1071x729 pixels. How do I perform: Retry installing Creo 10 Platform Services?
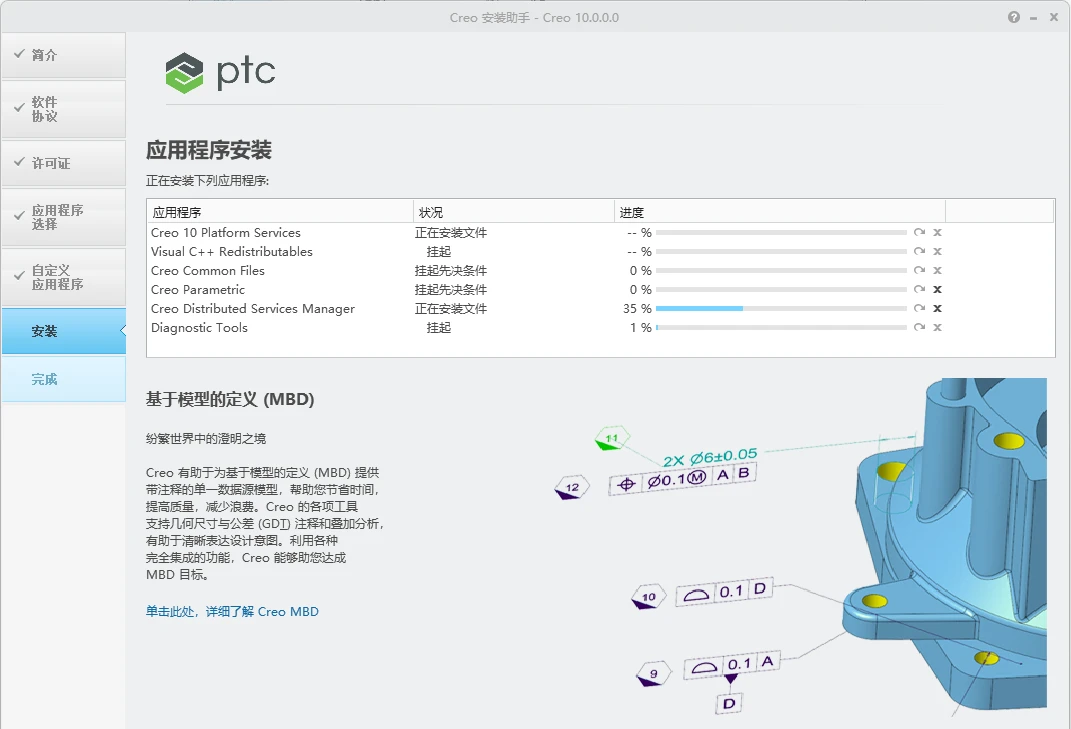(919, 232)
